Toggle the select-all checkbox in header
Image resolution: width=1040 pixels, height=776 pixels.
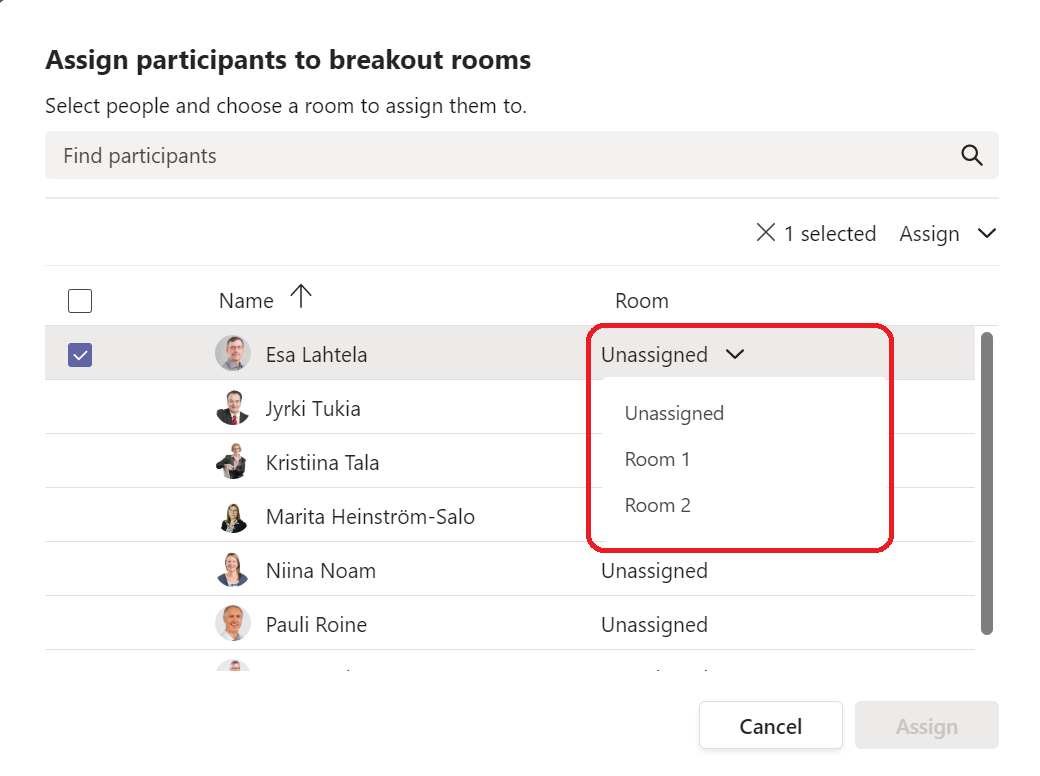pyautogui.click(x=80, y=300)
